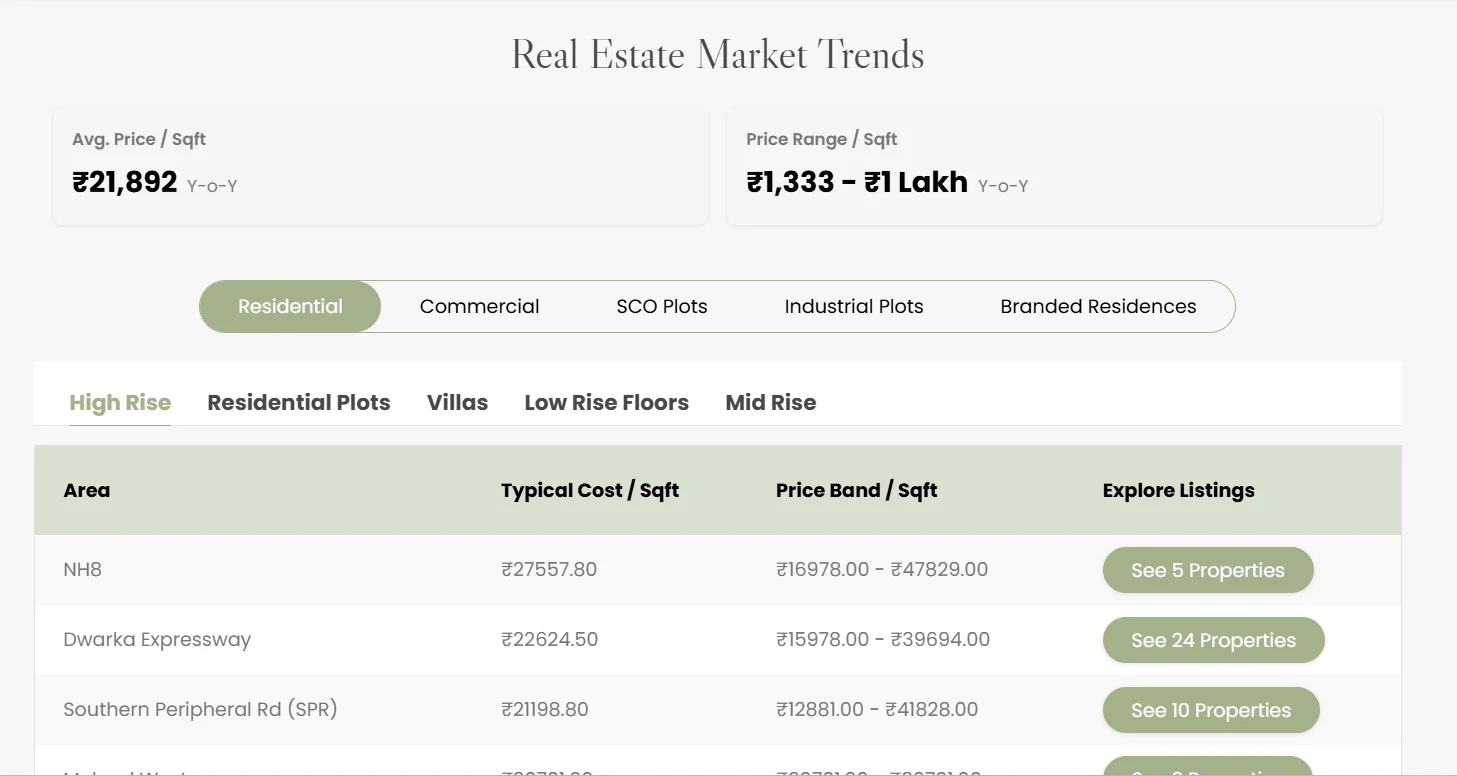
Task: Switch to Industrial Plots category
Action: [854, 306]
